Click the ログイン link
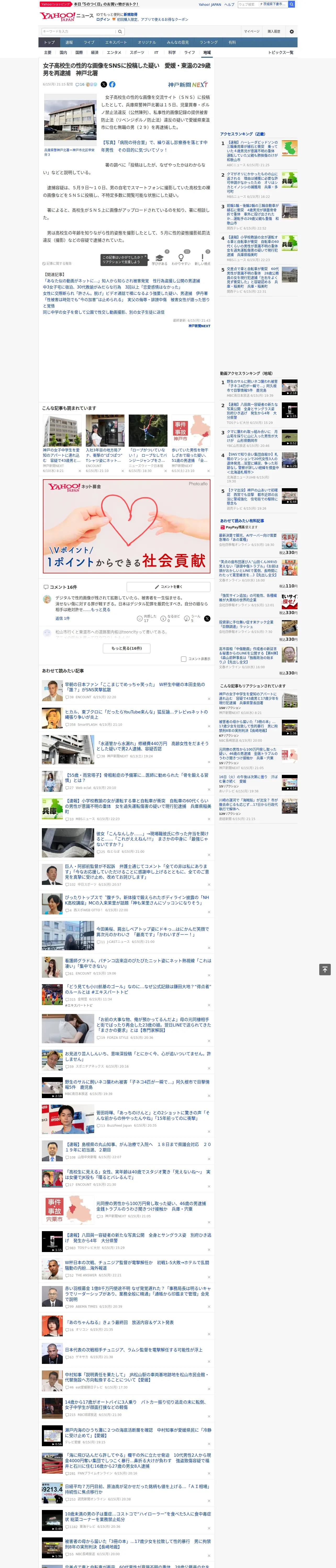The image size is (336, 1568). [103, 20]
